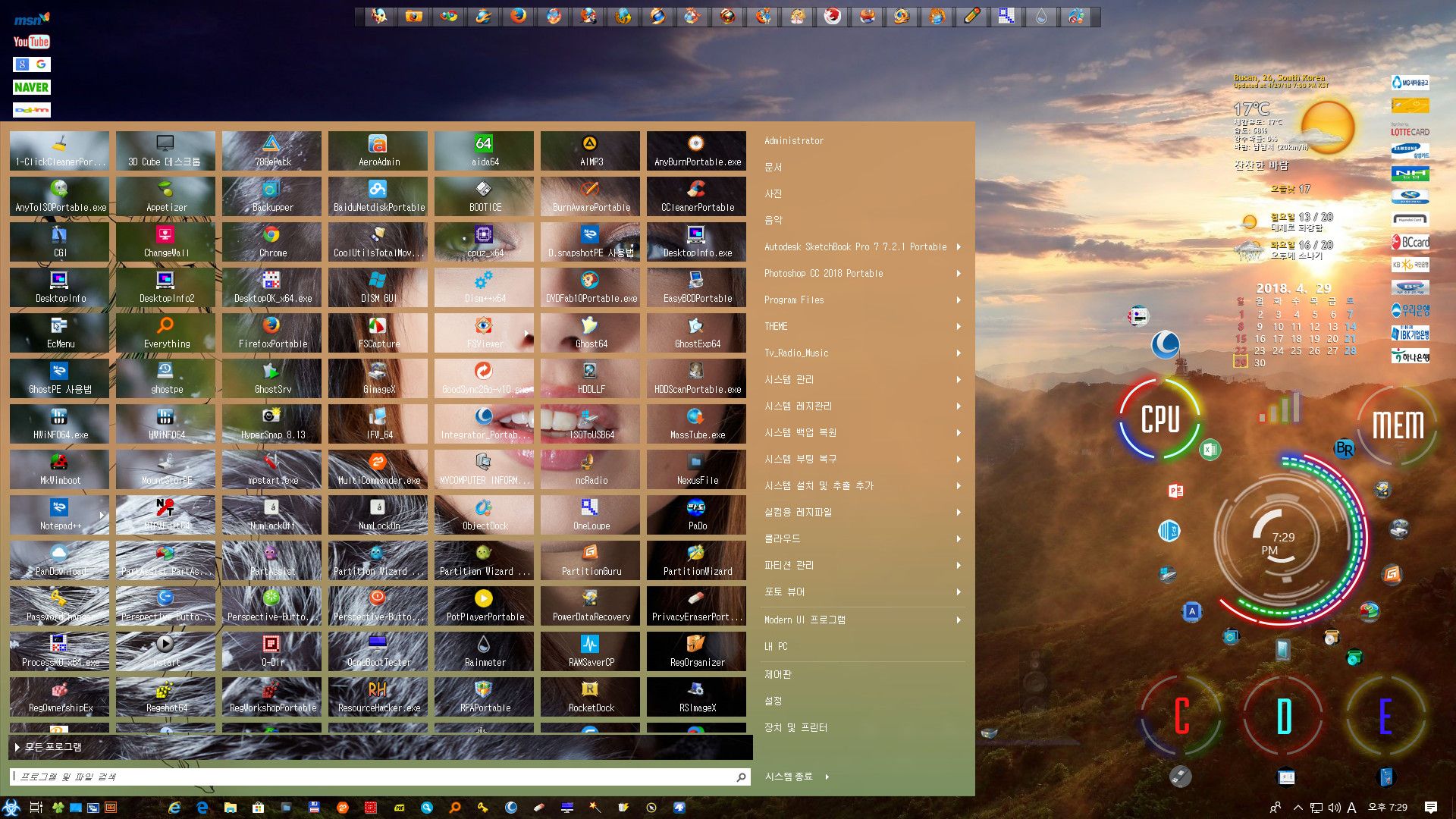Open the ncRadio tile
Screen dimensions: 1456x819
pos(590,469)
